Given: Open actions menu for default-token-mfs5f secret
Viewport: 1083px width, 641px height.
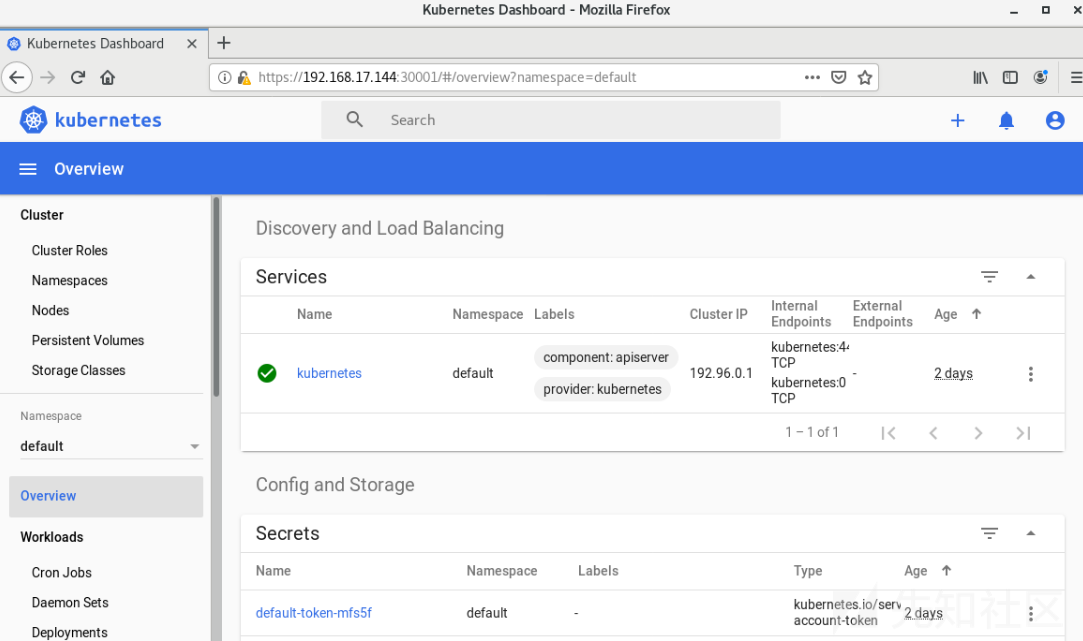Looking at the screenshot, I should pos(1031,613).
